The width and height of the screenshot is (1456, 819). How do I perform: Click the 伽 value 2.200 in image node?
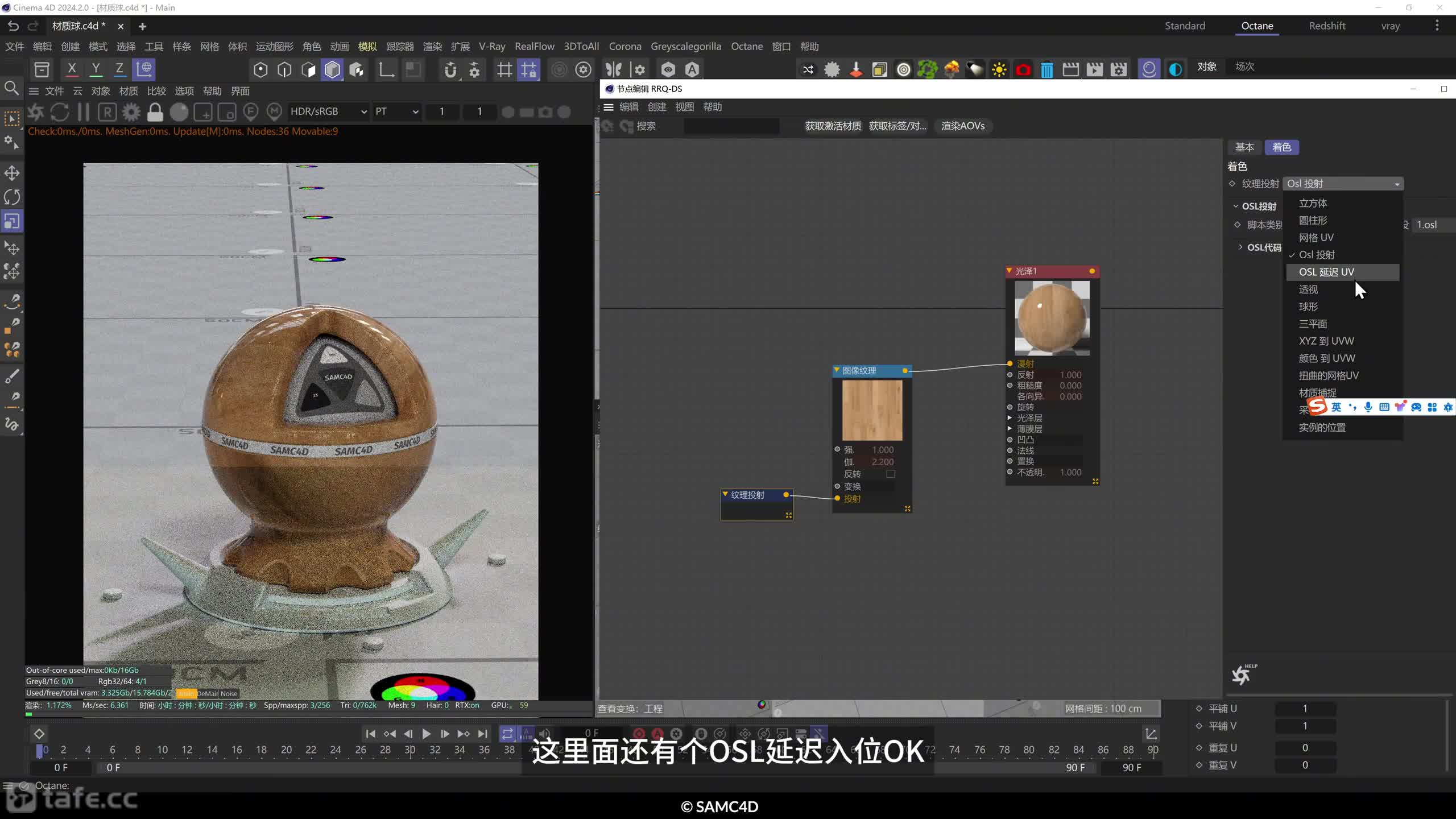882,462
